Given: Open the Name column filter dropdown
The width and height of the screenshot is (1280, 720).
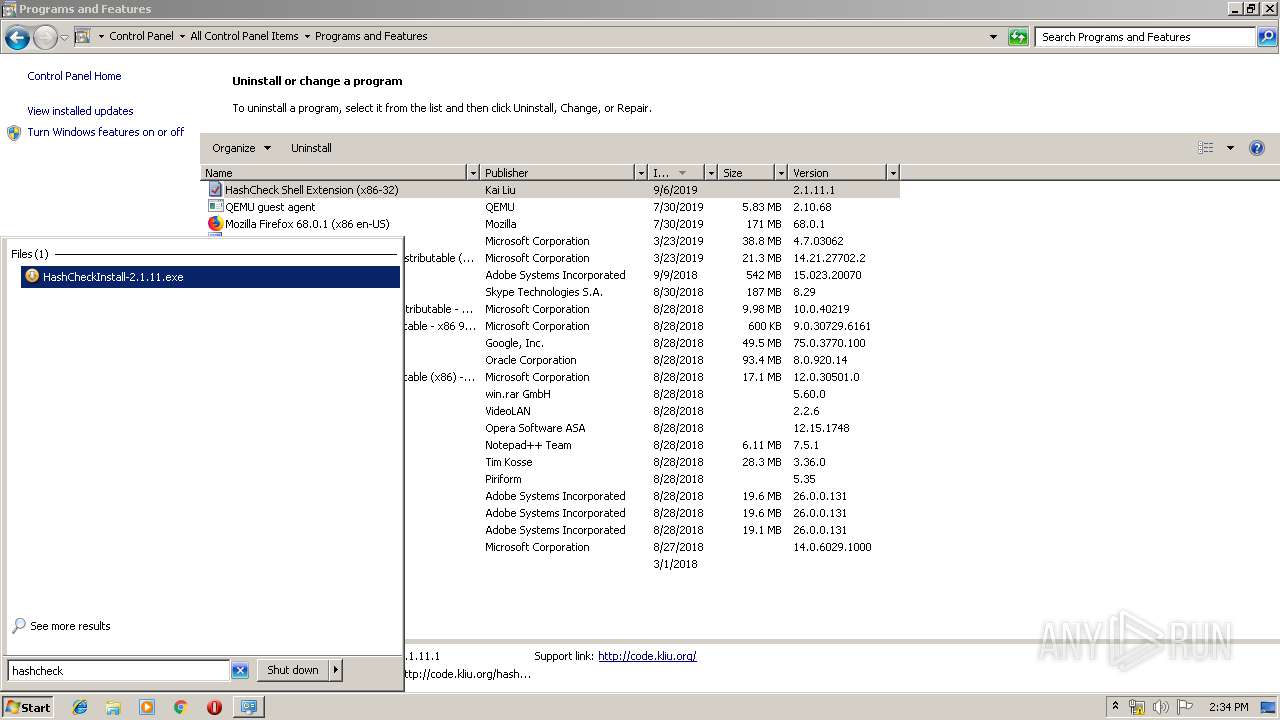Looking at the screenshot, I should coord(473,173).
